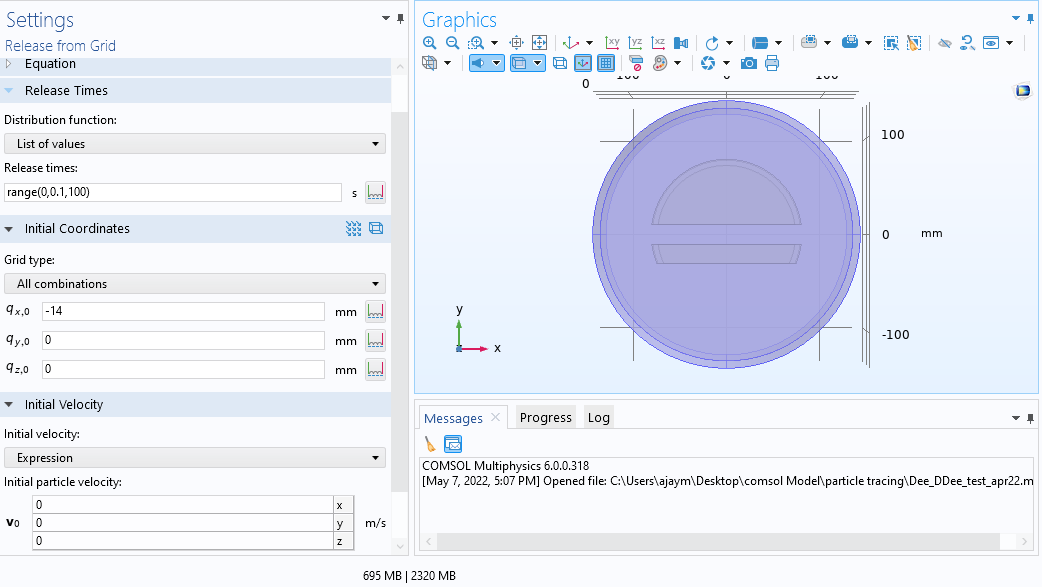Viewport: 1042px width, 587px height.
Task: Toggle the grid display in Graphics toolbar
Action: (x=606, y=63)
